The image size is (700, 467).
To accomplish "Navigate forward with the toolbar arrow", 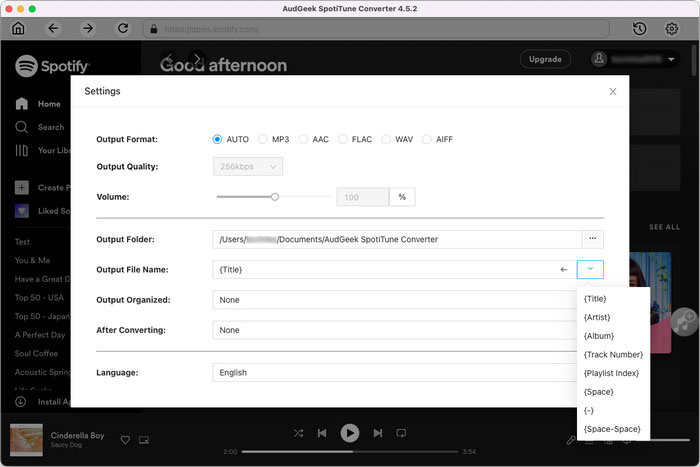I will pyautogui.click(x=88, y=29).
